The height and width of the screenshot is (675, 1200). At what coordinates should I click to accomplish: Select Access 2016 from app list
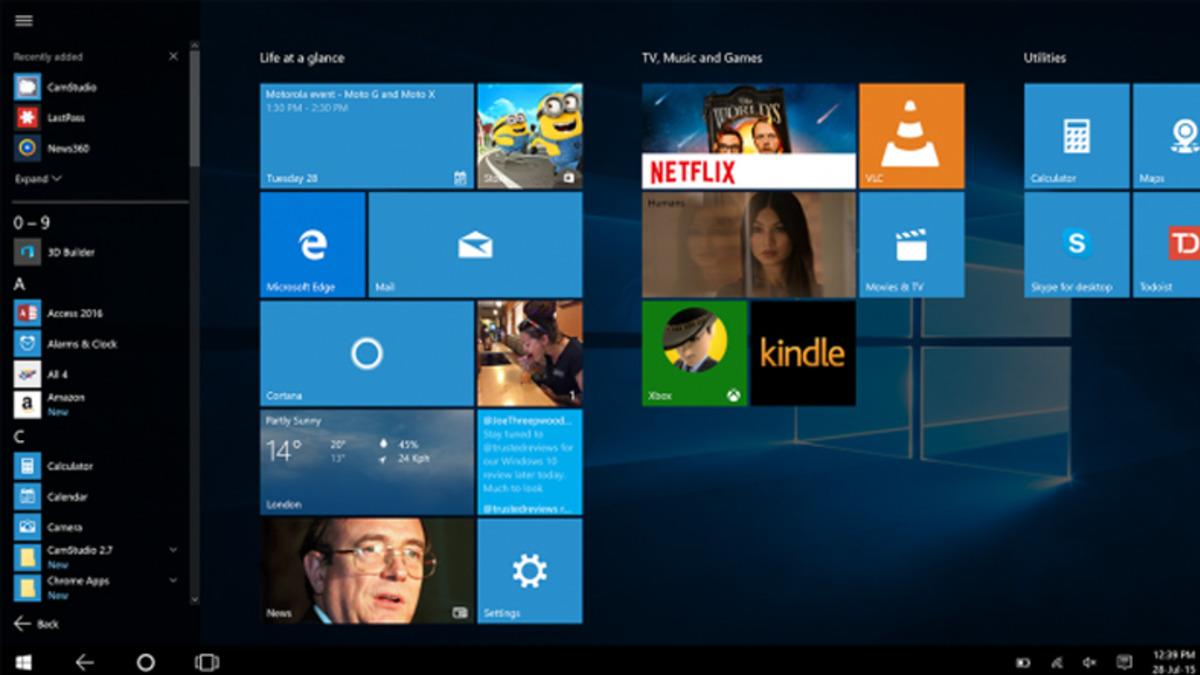(x=74, y=313)
